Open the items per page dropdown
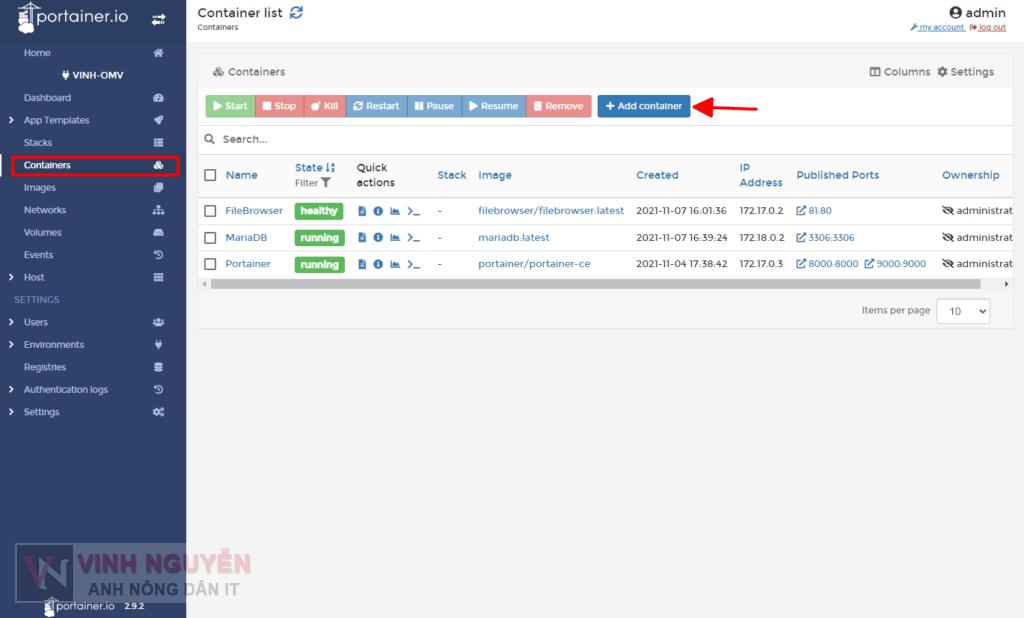The image size is (1024, 618). [x=962, y=311]
